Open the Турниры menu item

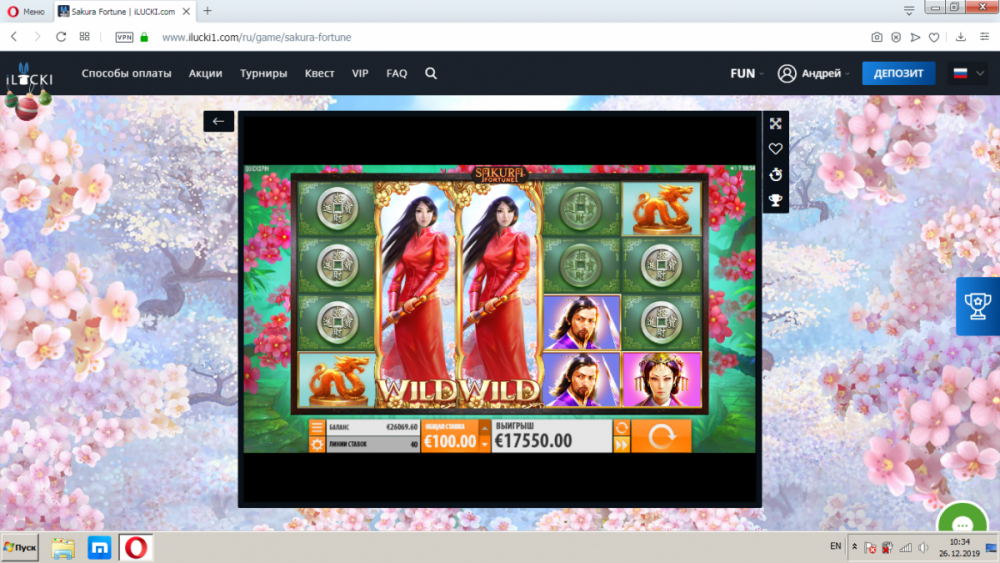click(x=263, y=73)
